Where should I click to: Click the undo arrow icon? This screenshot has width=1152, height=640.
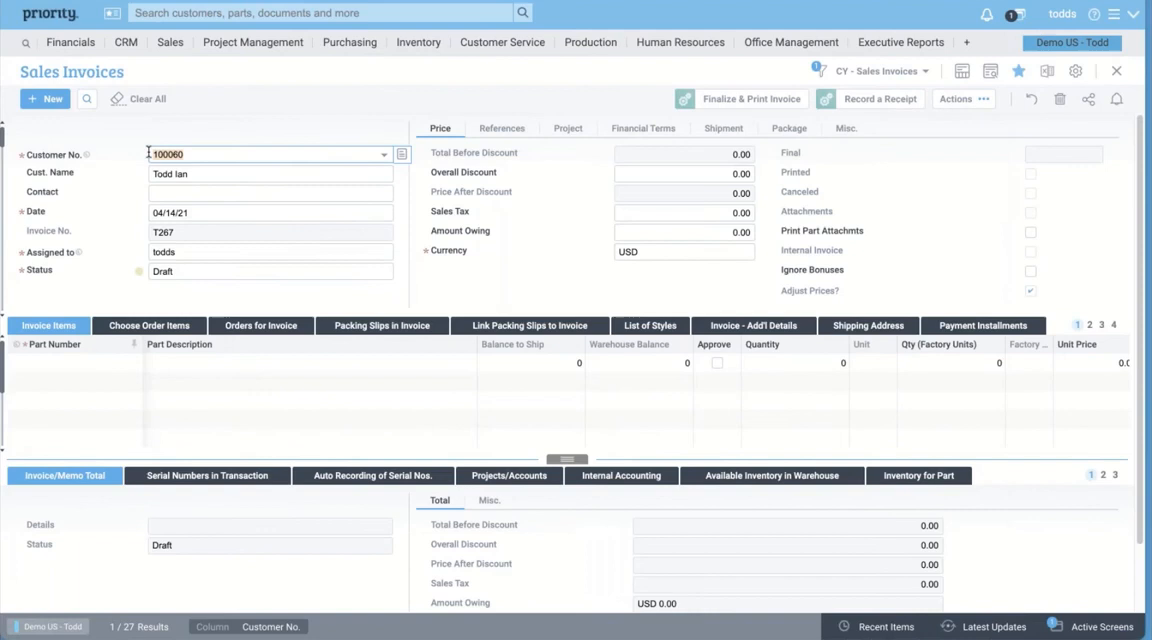click(x=1032, y=99)
